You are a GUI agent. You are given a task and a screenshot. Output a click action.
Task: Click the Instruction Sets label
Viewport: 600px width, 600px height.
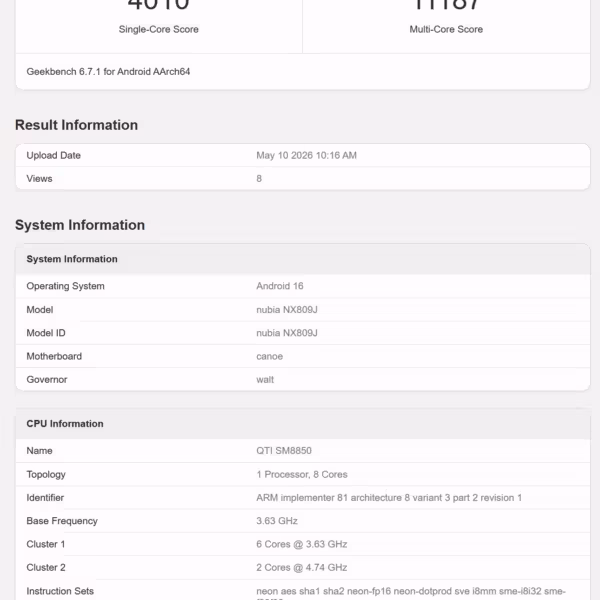(x=60, y=591)
